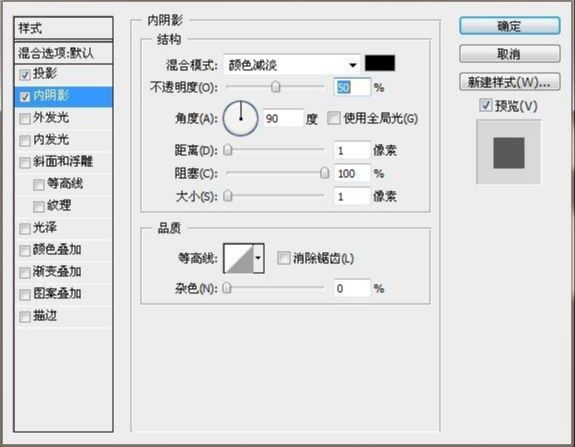Toggle 使用全局光 global light checkbox
Viewport: 575px width, 447px height.
[x=333, y=118]
